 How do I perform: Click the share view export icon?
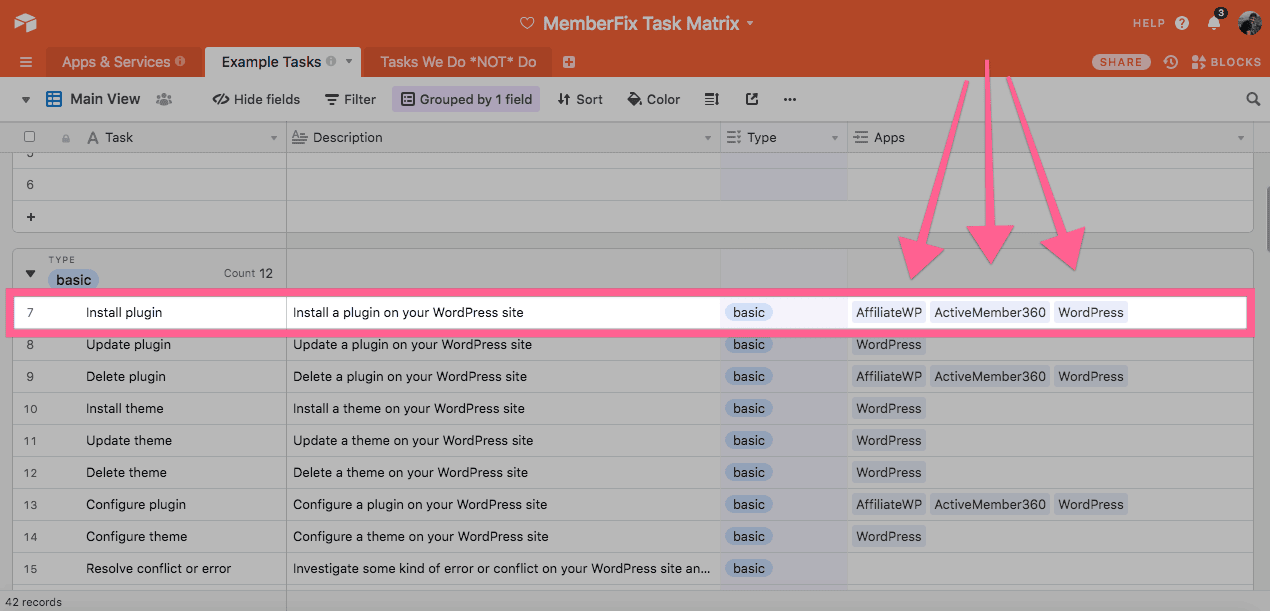point(752,99)
